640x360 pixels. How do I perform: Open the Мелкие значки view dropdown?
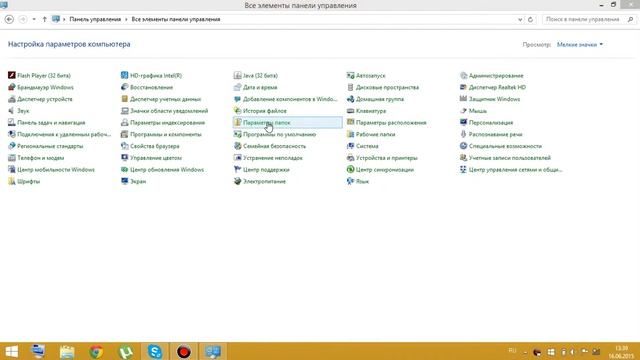(x=580, y=44)
